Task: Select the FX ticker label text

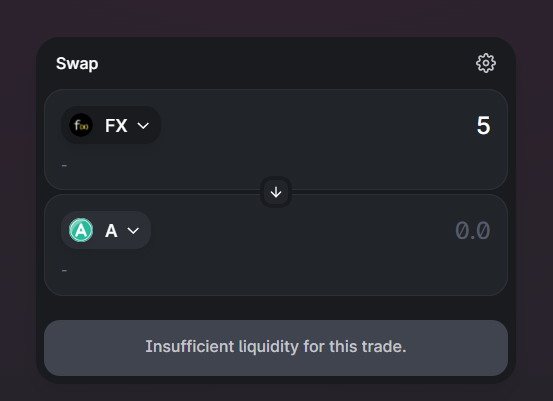Action: 116,126
